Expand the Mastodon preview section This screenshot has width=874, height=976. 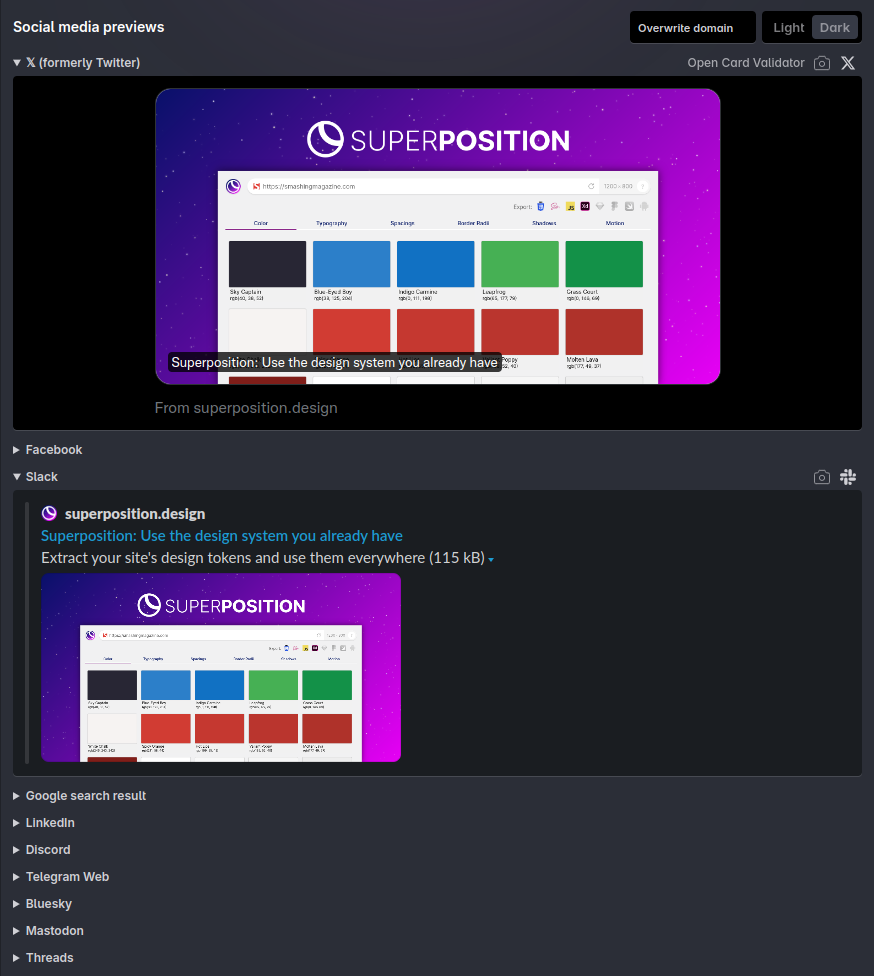[x=49, y=931]
